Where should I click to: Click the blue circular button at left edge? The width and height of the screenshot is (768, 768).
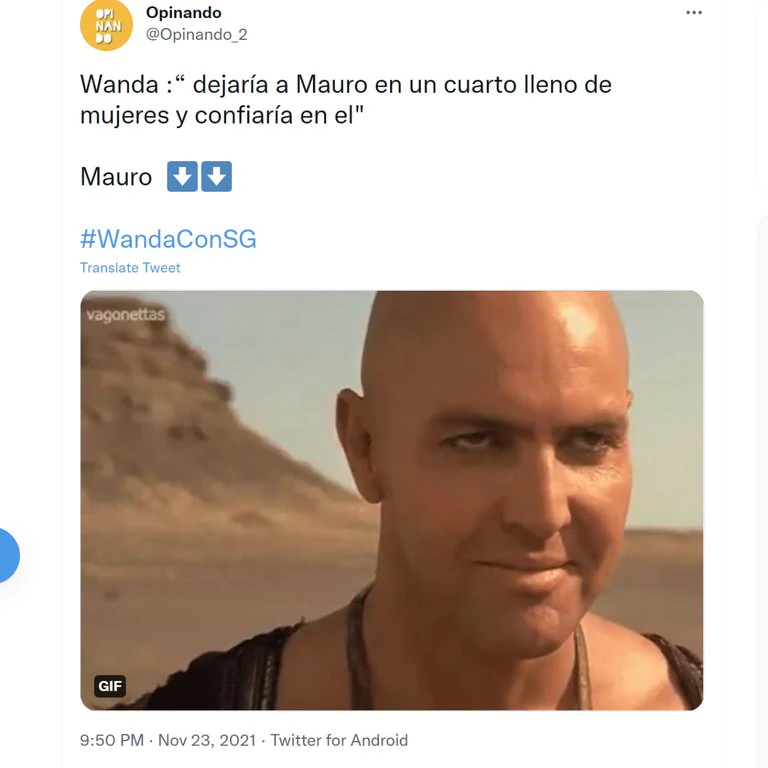click(9, 555)
